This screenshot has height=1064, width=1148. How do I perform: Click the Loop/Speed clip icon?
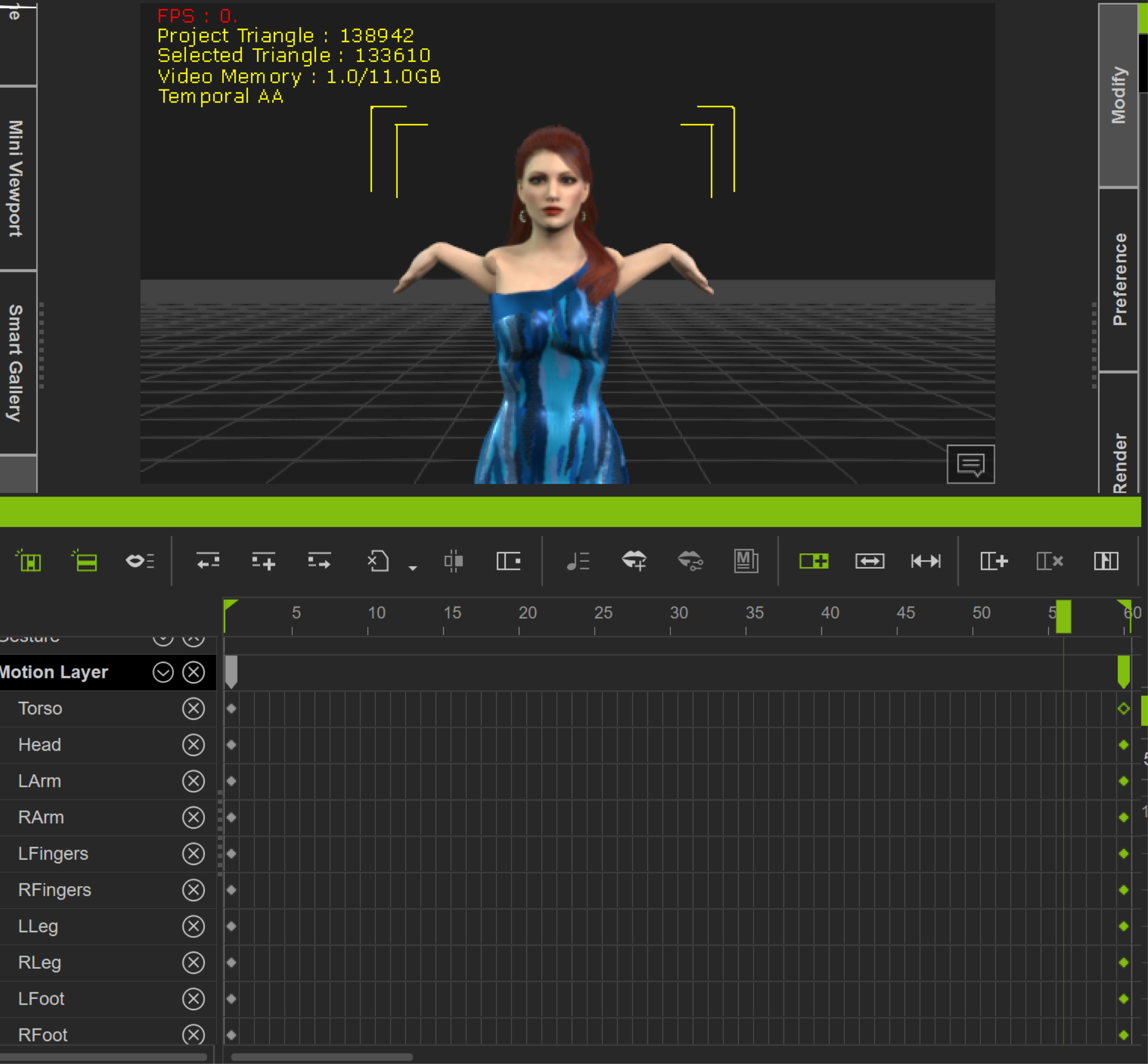(x=509, y=560)
